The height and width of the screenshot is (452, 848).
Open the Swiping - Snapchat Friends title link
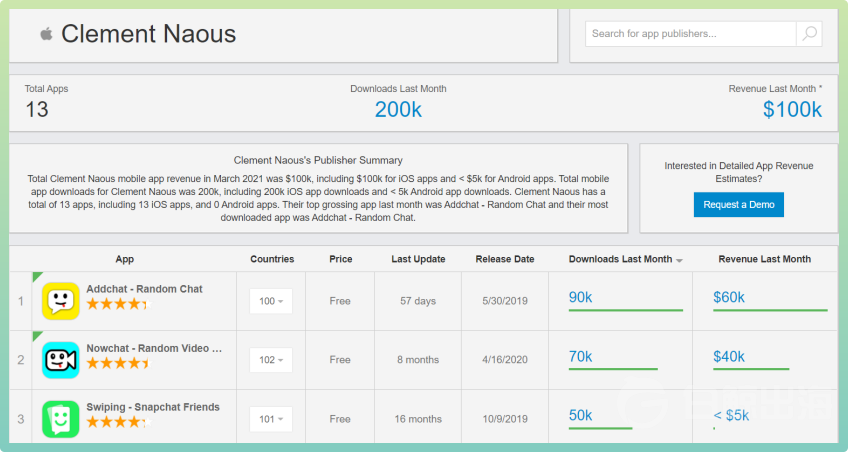pos(152,407)
